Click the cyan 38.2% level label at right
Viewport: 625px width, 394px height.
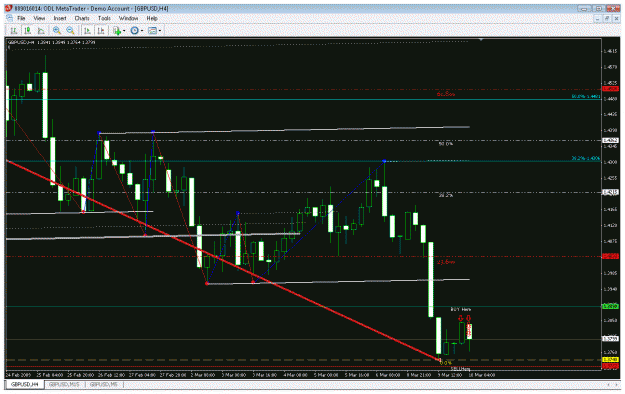[586, 158]
